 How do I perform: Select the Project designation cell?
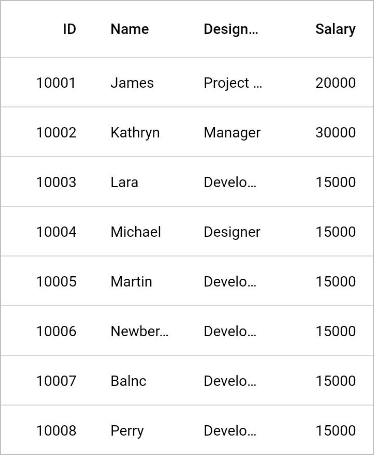(233, 82)
